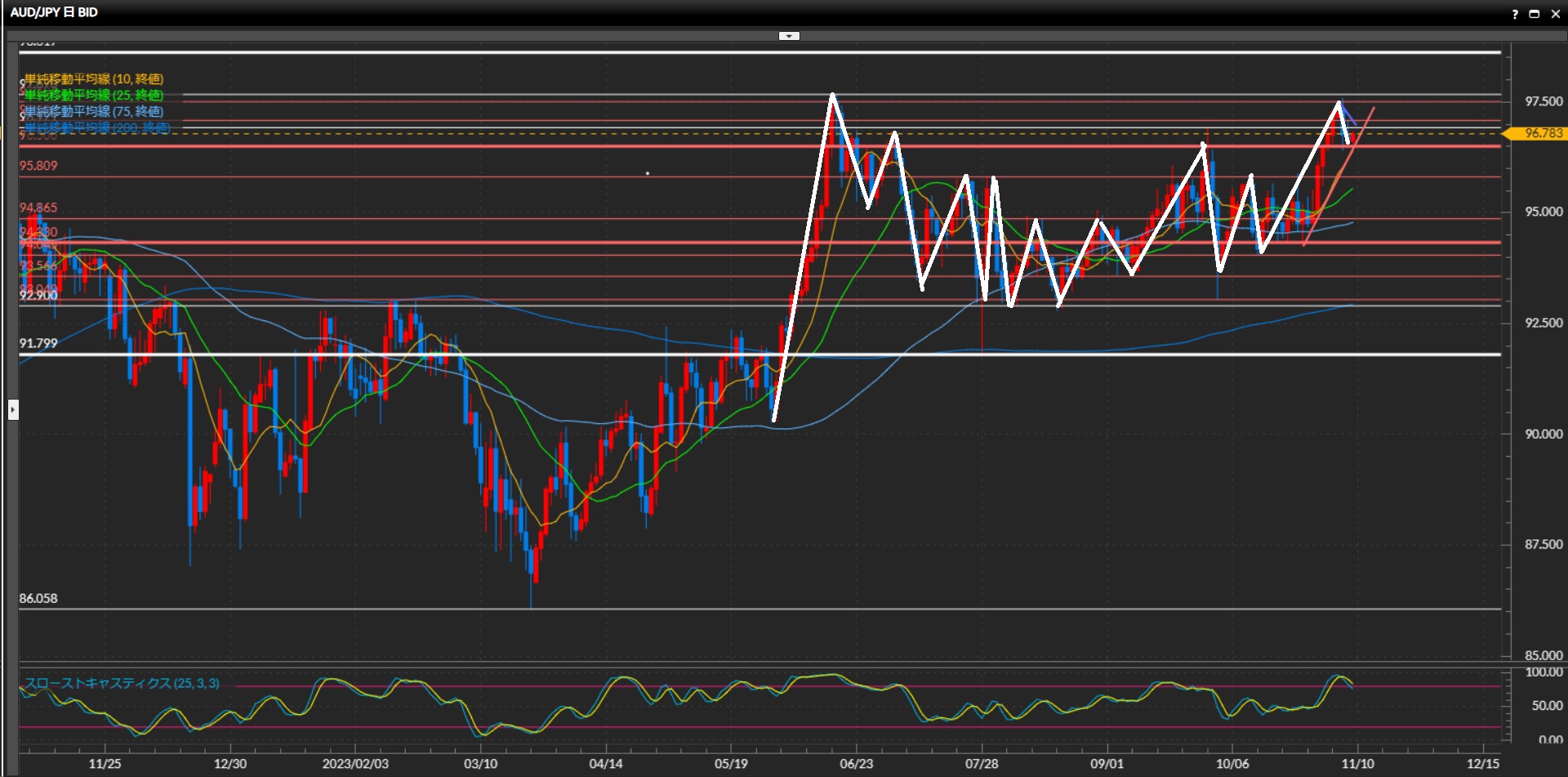Open the help question mark icon
Viewport: 1568px width, 777px height.
[x=1515, y=14]
